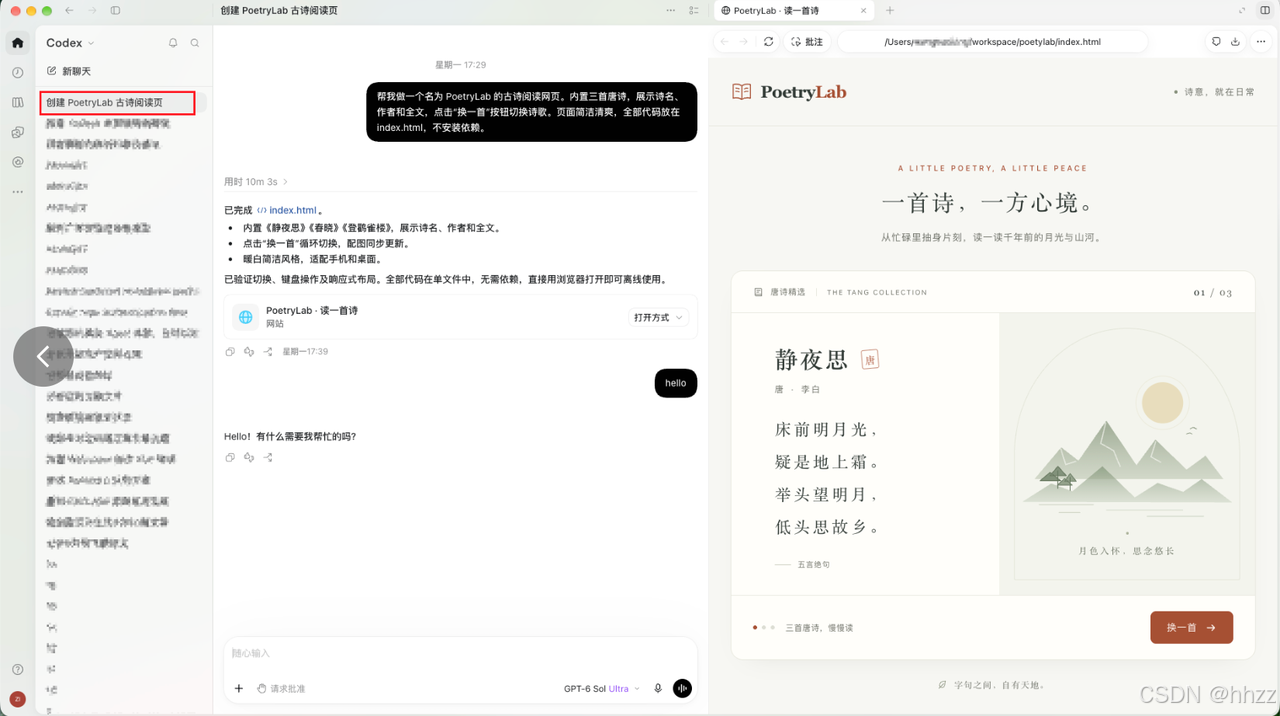Click 新聊天 to start new chat
This screenshot has height=716, width=1280.
[x=68, y=71]
